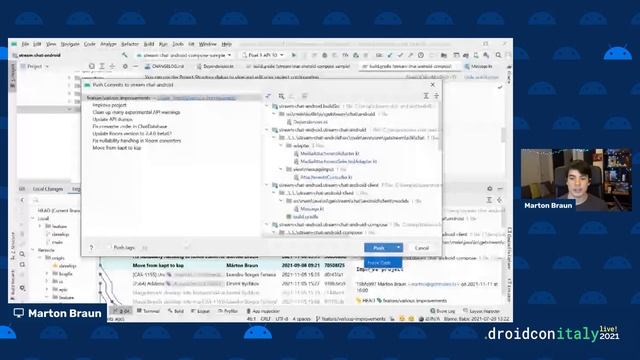Image resolution: width=640 pixels, height=360 pixels.
Task: Open the Profiler tool window
Action: tap(228, 311)
